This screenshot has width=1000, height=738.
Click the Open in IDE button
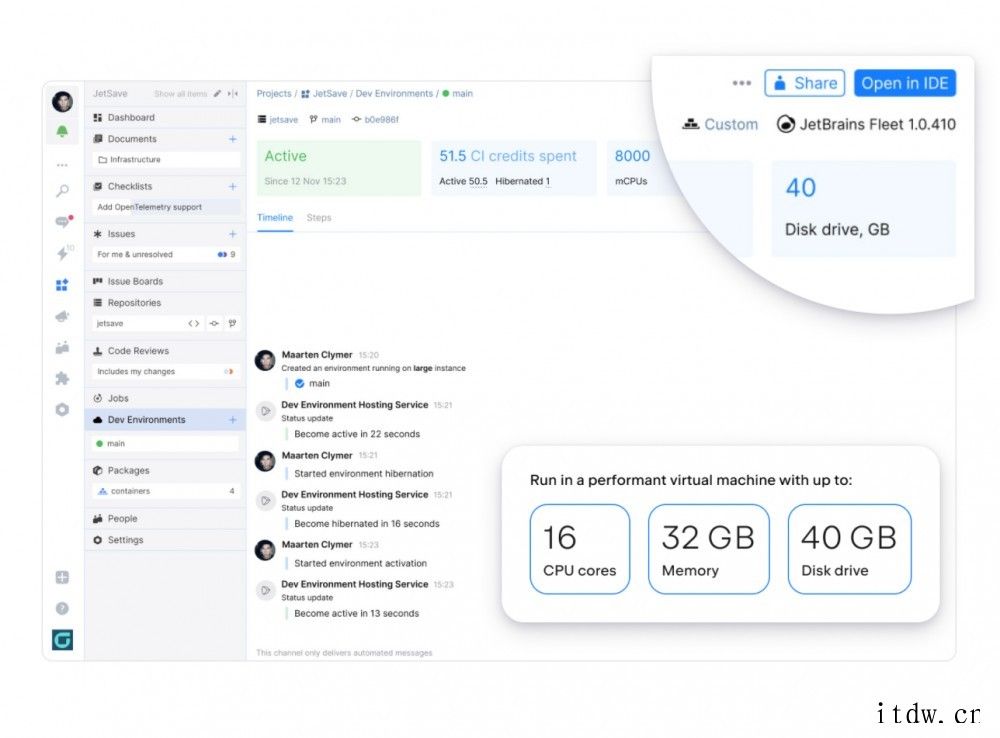point(905,84)
